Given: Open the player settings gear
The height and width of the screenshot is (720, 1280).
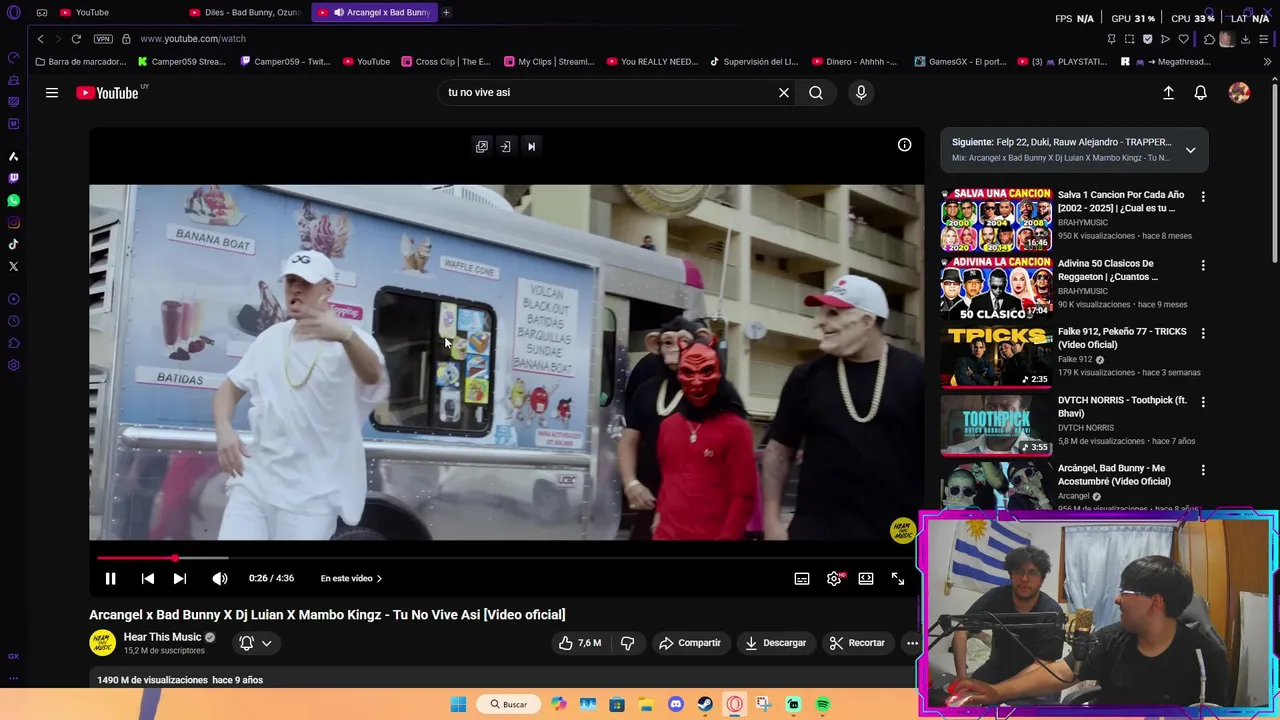Looking at the screenshot, I should pyautogui.click(x=834, y=578).
